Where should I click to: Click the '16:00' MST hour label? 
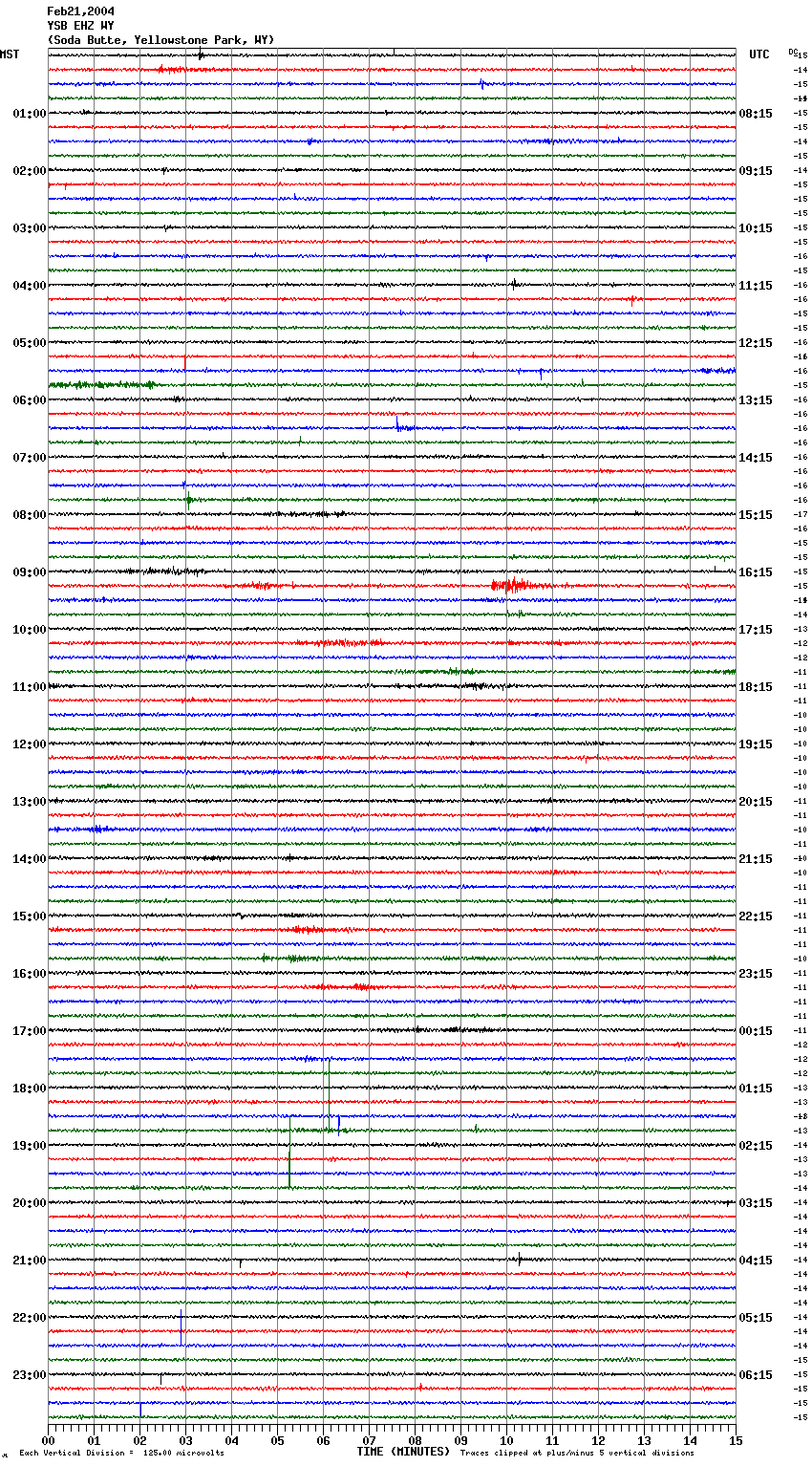pos(30,974)
